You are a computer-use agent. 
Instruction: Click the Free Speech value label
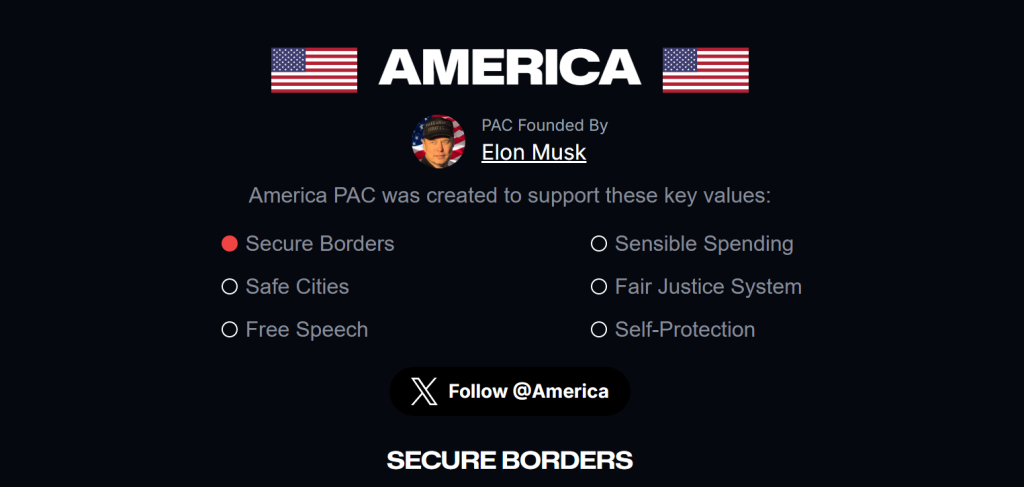click(307, 330)
